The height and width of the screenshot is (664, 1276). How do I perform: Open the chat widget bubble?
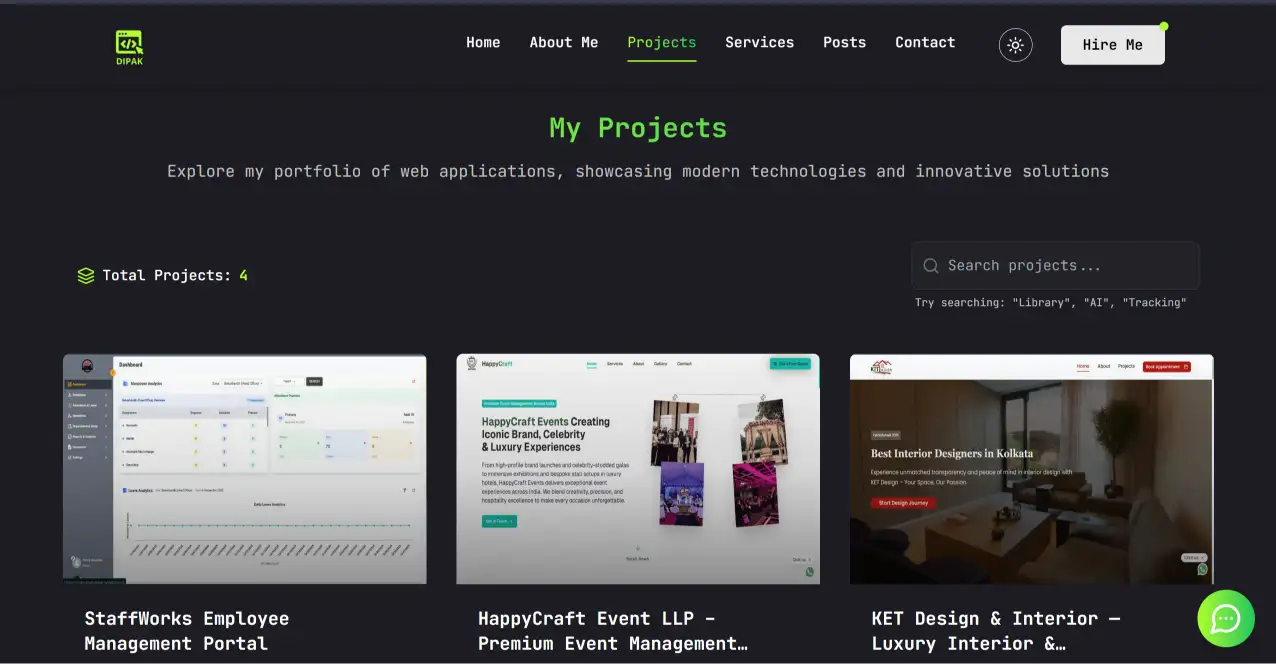click(1225, 618)
